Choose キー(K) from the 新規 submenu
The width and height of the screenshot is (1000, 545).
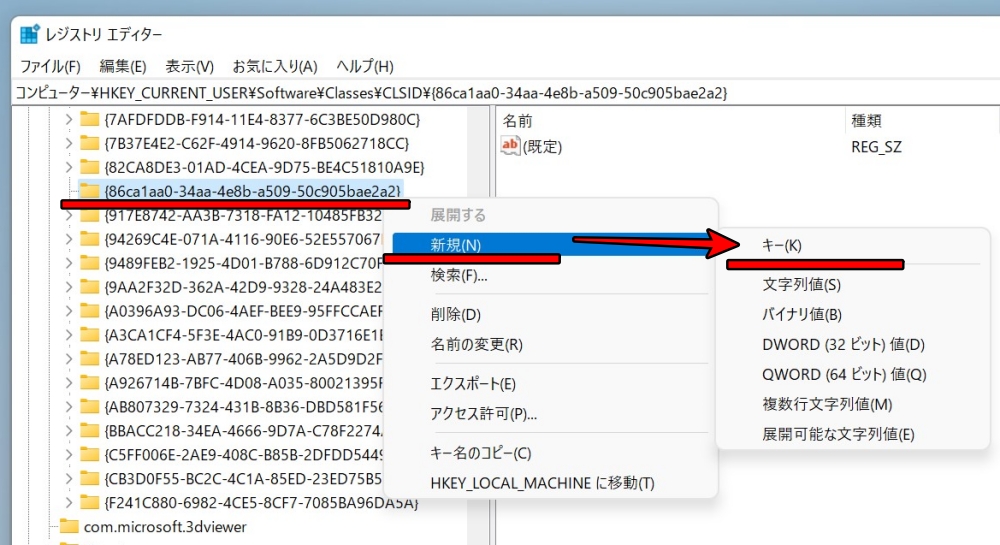pos(782,245)
